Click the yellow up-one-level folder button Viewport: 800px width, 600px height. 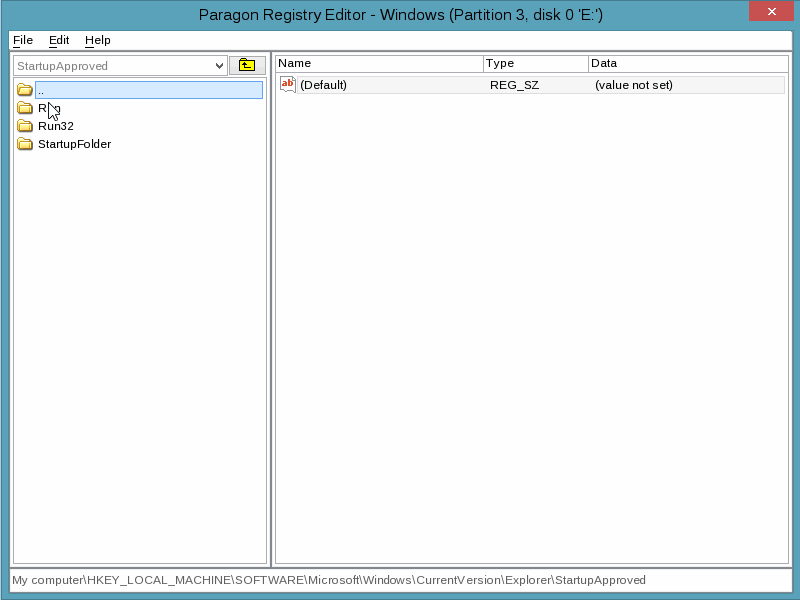coord(247,65)
